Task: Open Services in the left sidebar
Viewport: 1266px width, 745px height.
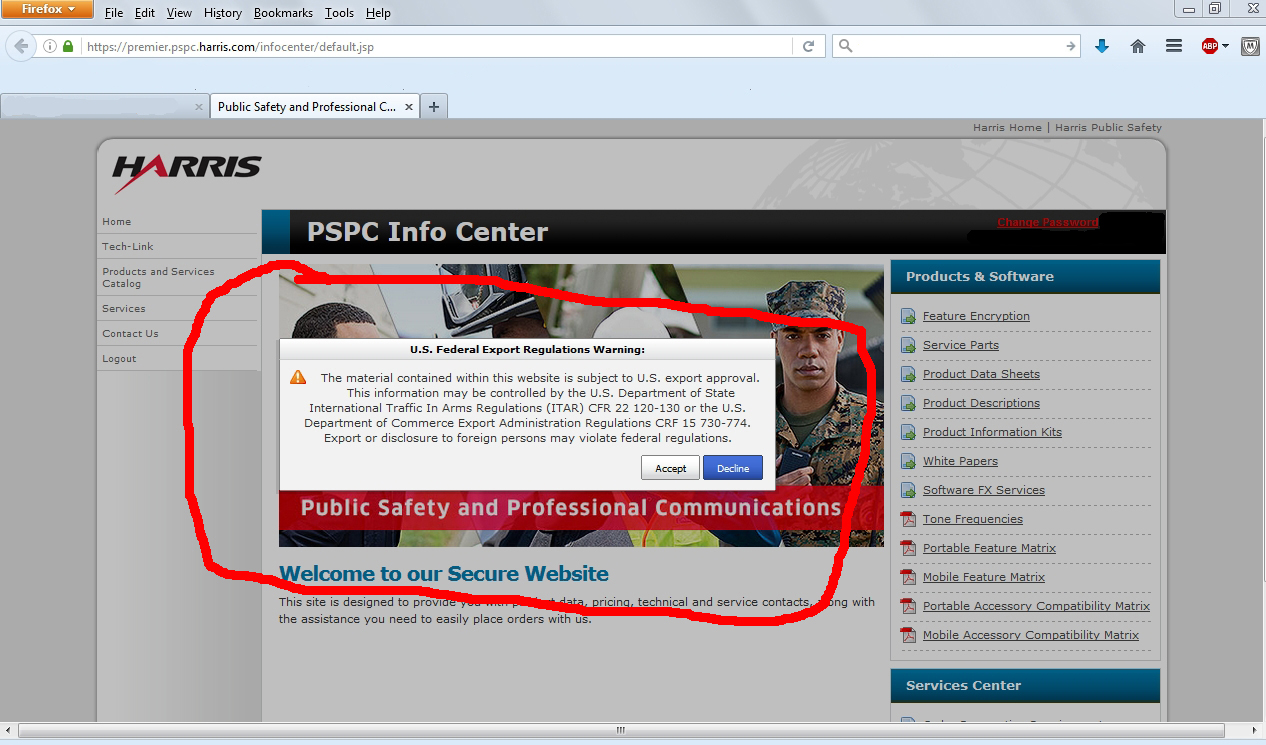Action: pos(123,308)
